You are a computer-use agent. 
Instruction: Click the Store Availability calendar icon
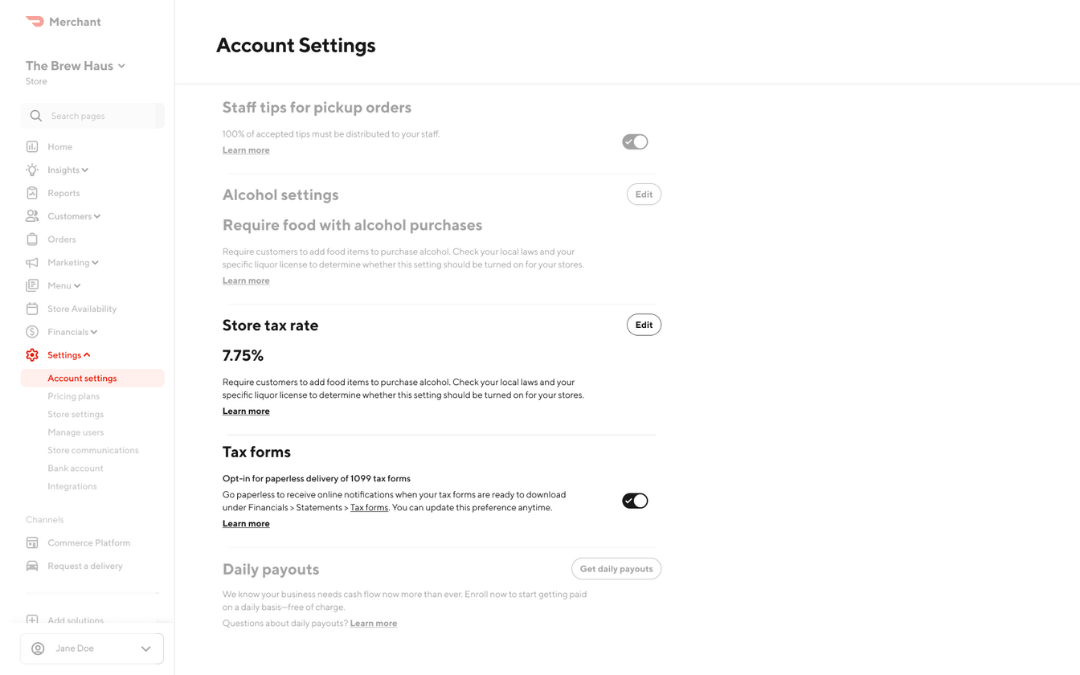coord(33,308)
